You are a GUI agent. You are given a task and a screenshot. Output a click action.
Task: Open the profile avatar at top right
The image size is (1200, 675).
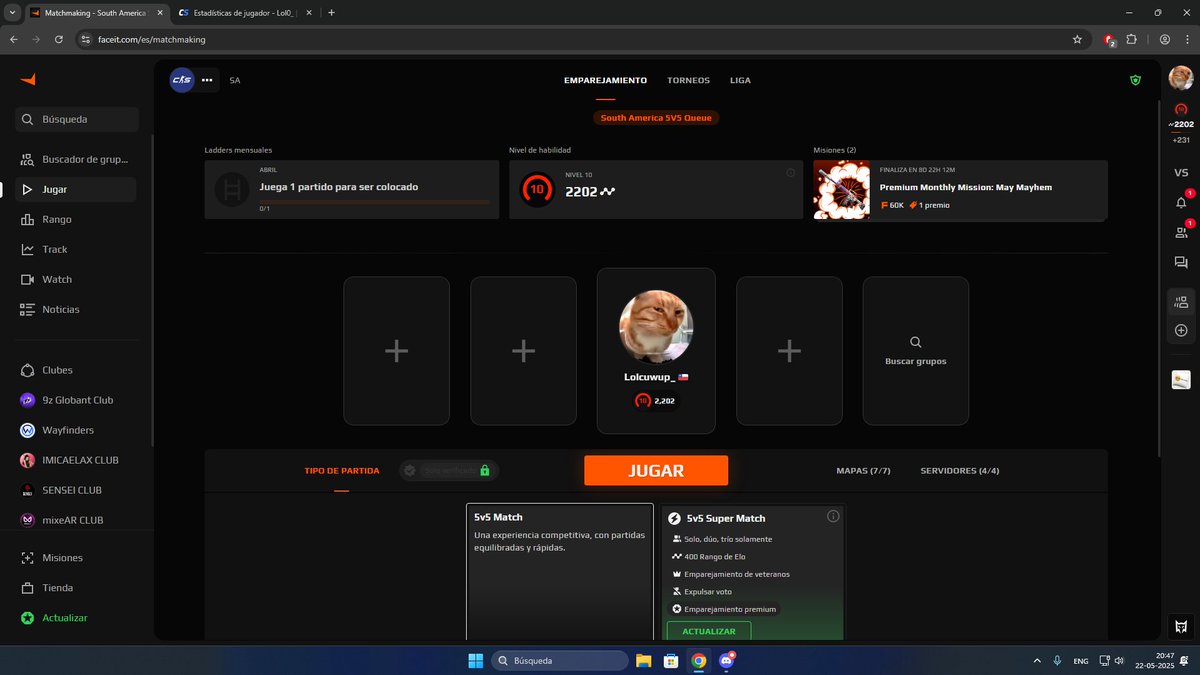pyautogui.click(x=1181, y=78)
